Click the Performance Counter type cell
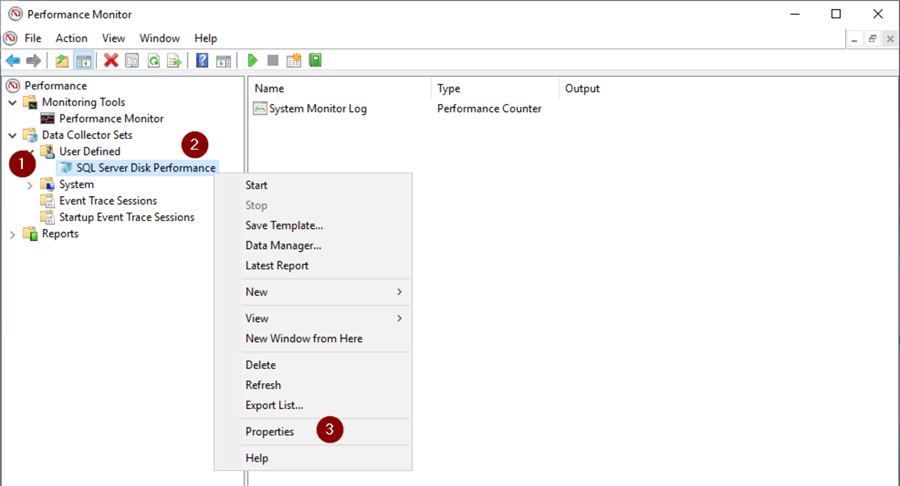This screenshot has width=900, height=486. (x=489, y=108)
